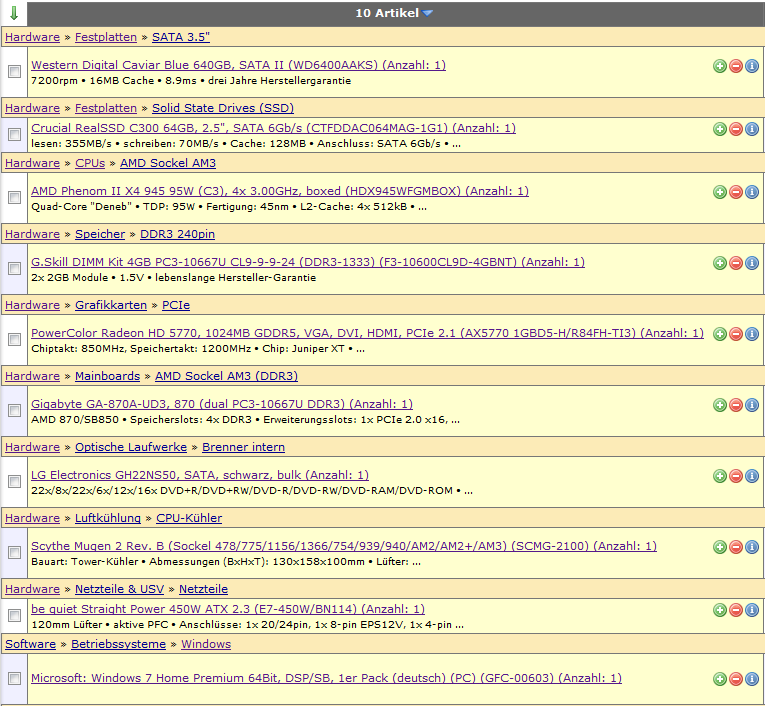Image resolution: width=765 pixels, height=706 pixels.
Task: Add one more AMD Phenom II X4 945
Action: point(720,192)
